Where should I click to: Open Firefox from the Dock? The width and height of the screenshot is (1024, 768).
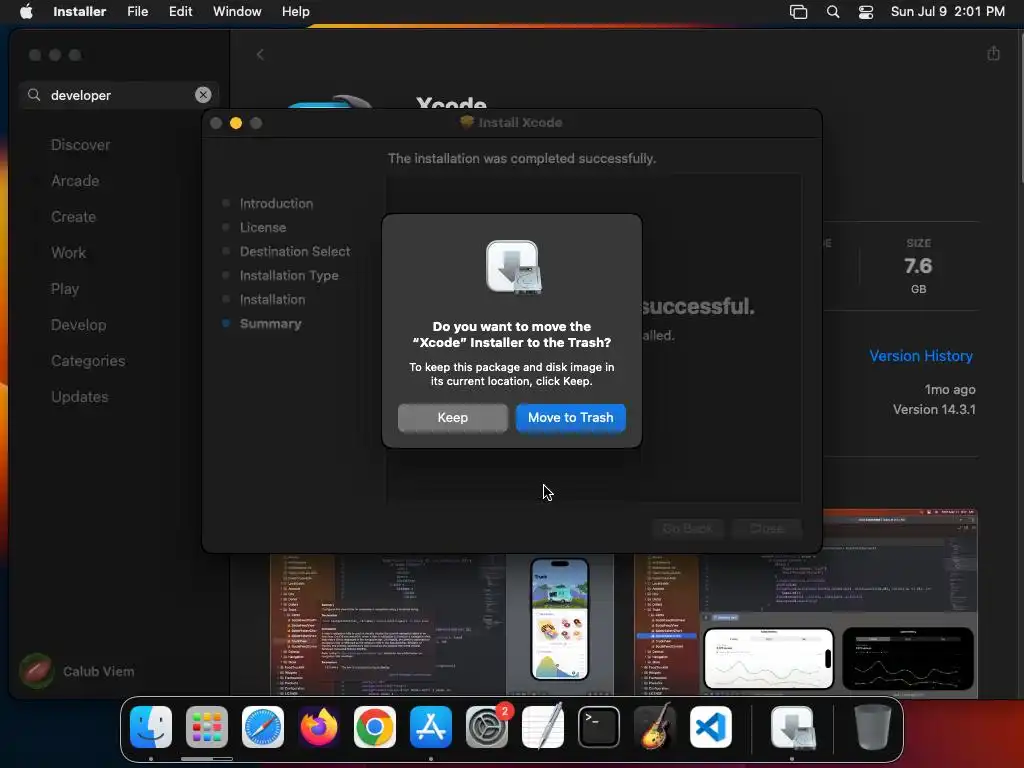point(319,726)
